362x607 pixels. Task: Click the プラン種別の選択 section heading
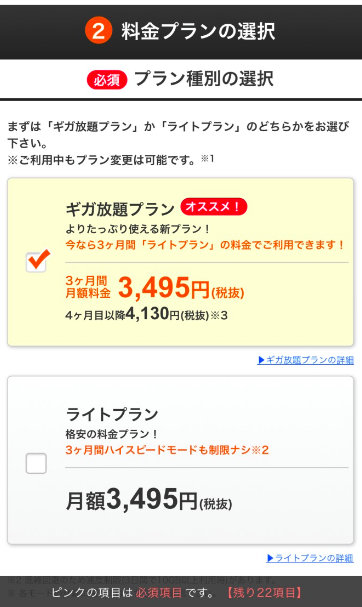coord(204,79)
